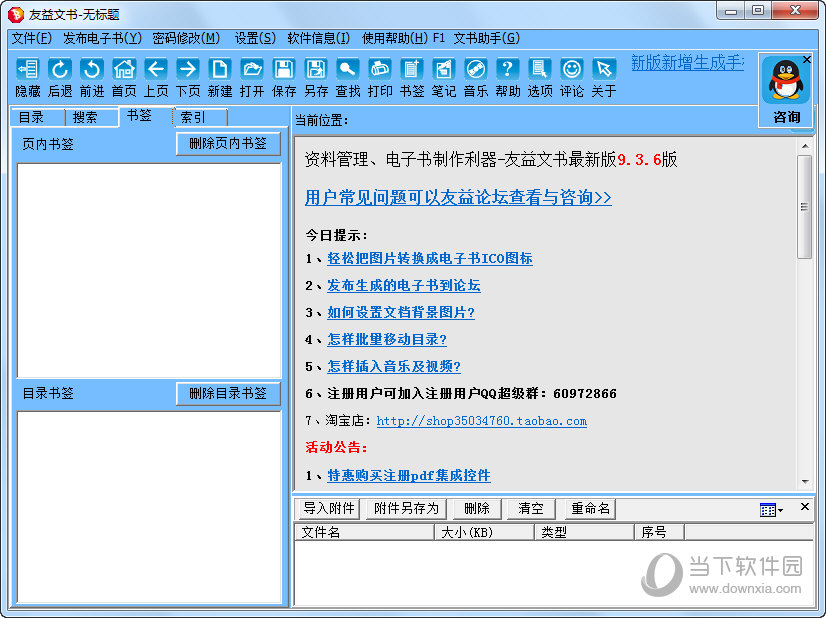Click the 打印 print icon
The image size is (826, 618).
coord(380,78)
